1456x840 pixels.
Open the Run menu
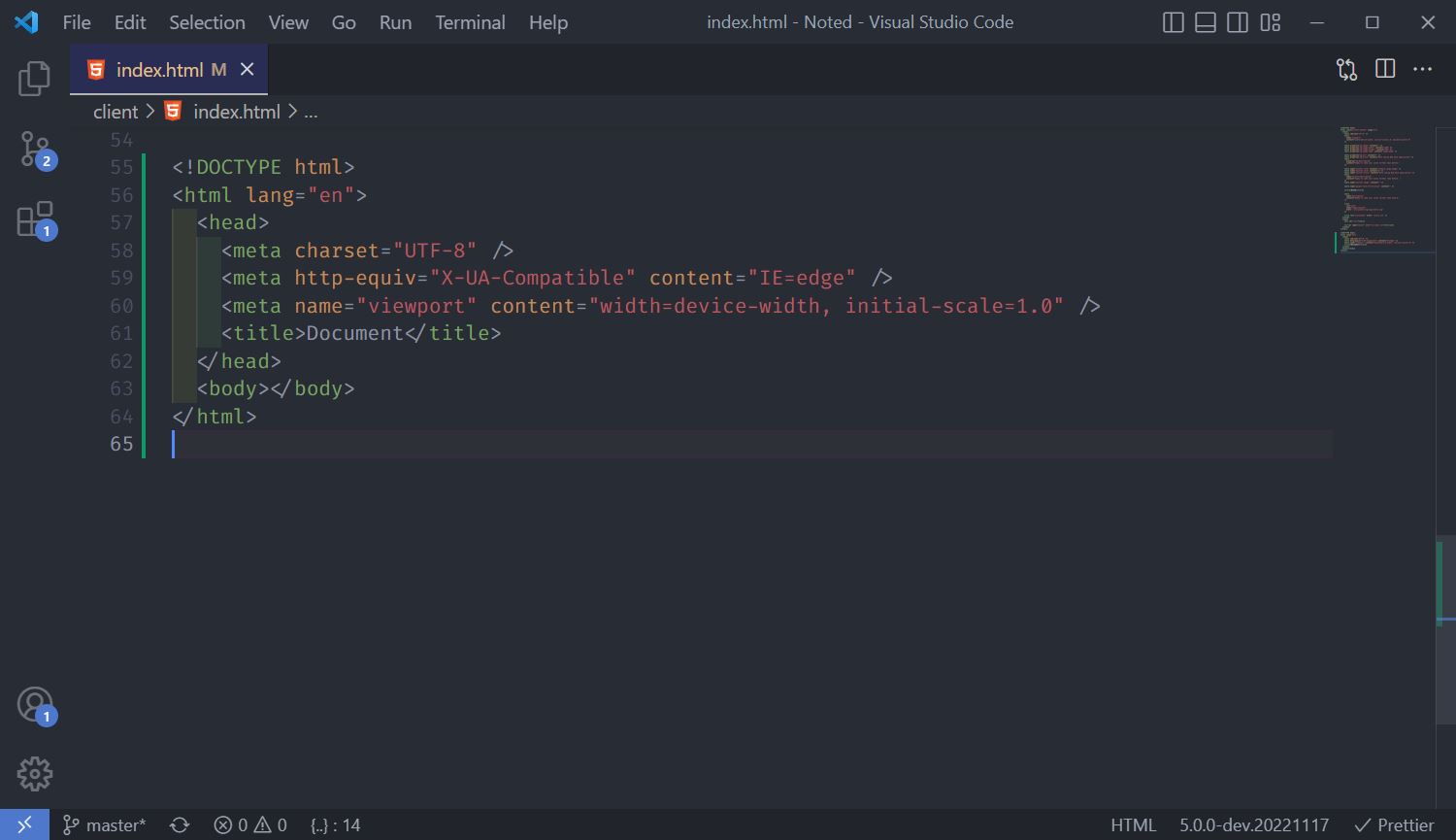point(395,22)
